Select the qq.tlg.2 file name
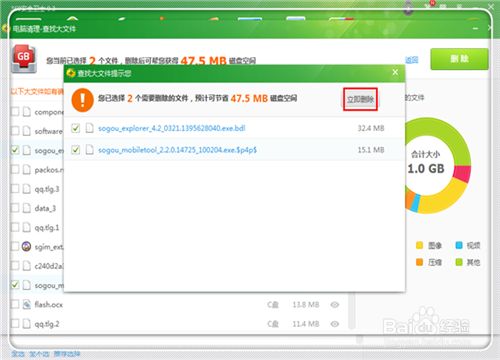500x360 pixels. click(x=47, y=324)
